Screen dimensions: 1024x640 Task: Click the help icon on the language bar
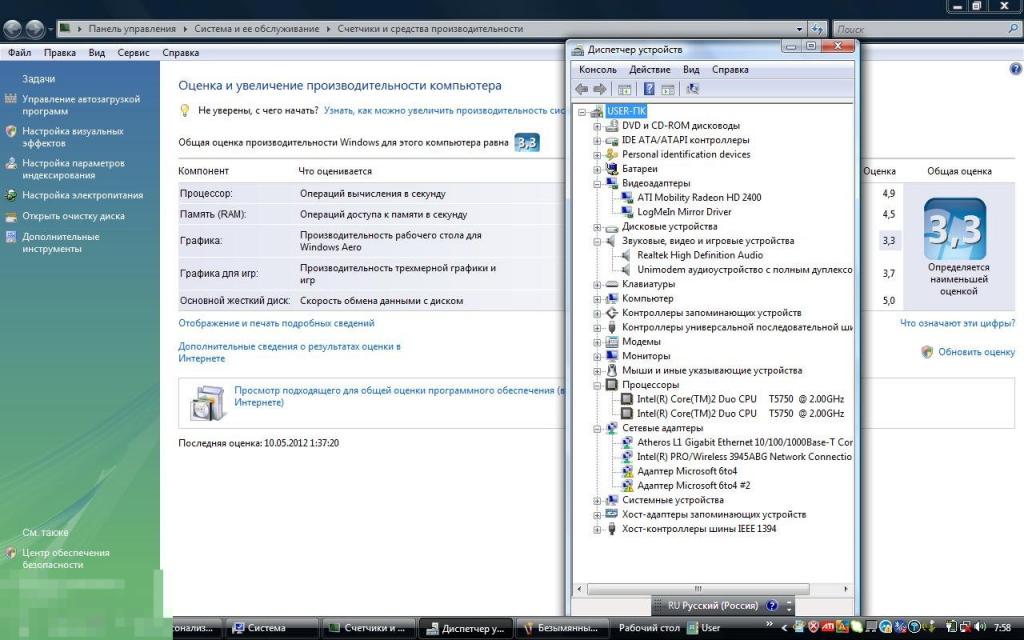772,605
